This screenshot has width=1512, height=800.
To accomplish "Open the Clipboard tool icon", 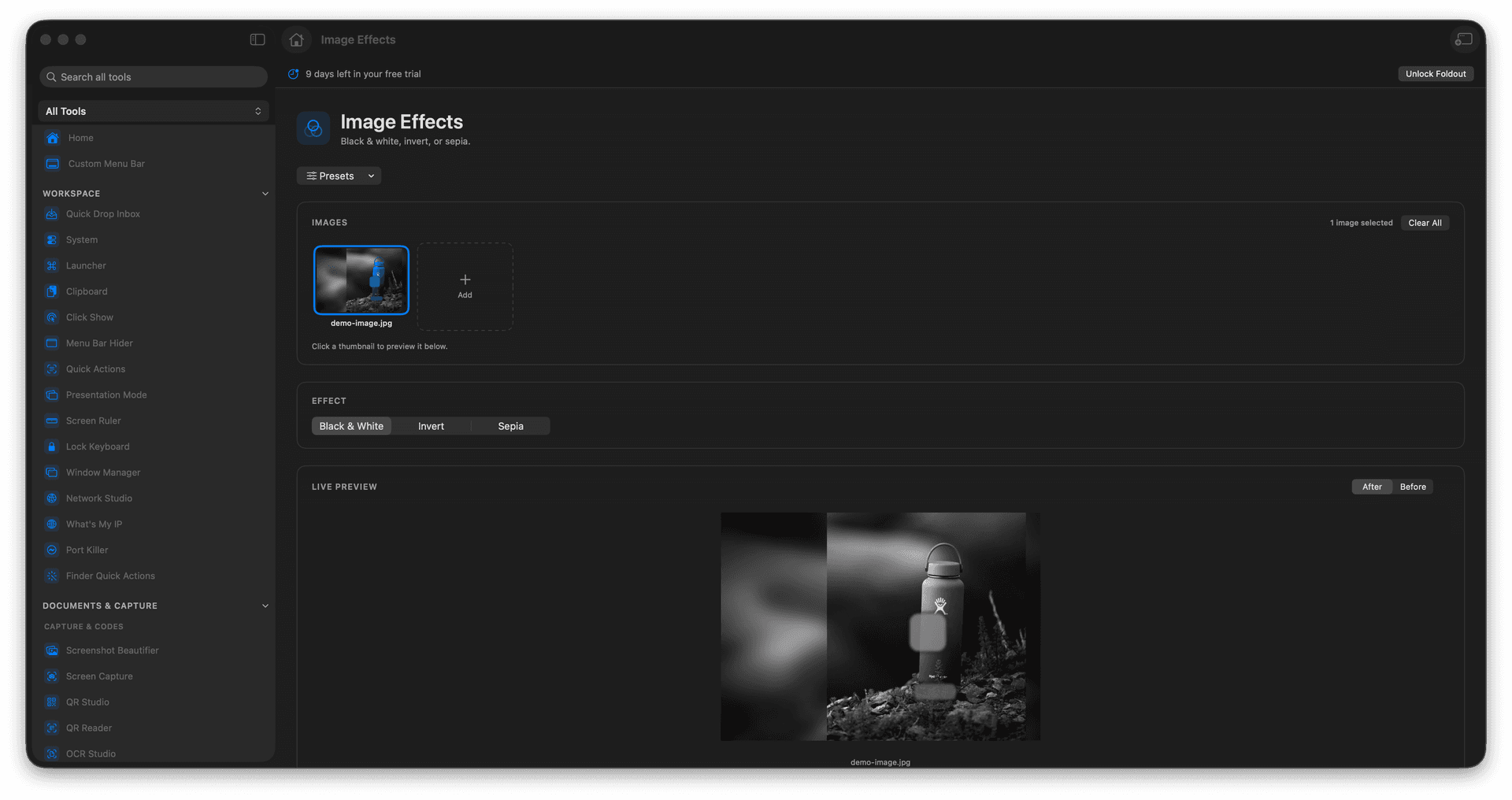I will click(52, 291).
